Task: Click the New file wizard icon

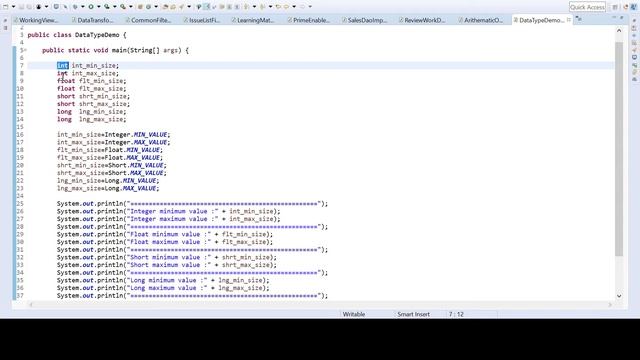Action: (x=5, y=7)
